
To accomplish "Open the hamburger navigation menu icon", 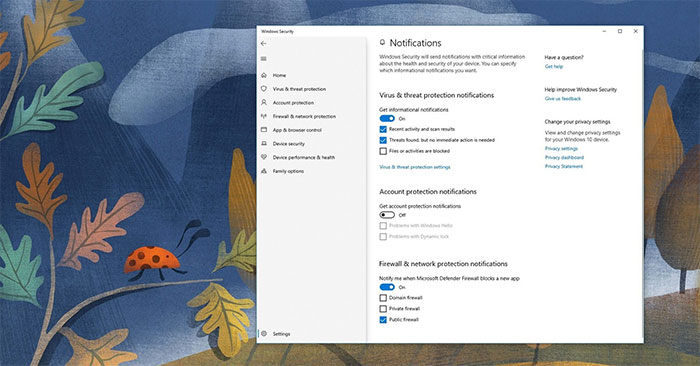I will pyautogui.click(x=263, y=58).
